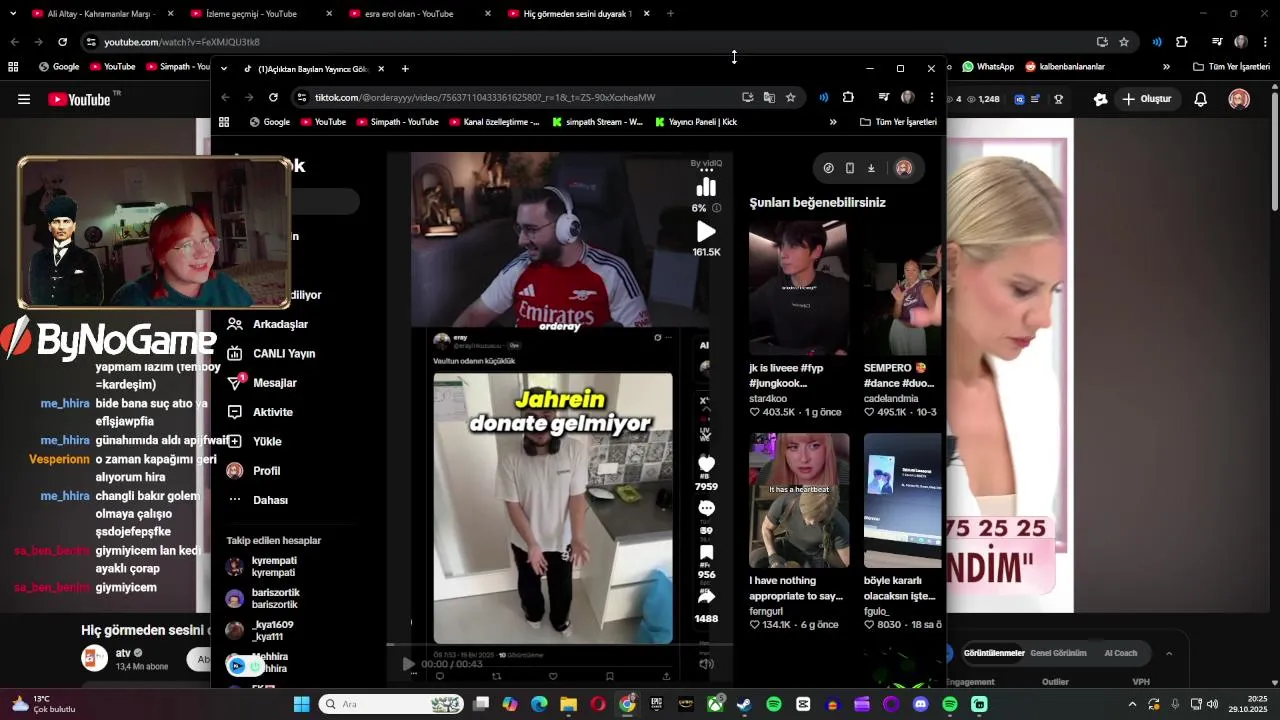1280x720 pixels.
Task: Expand Dahası menu in TikTok sidebar
Action: click(x=258, y=500)
